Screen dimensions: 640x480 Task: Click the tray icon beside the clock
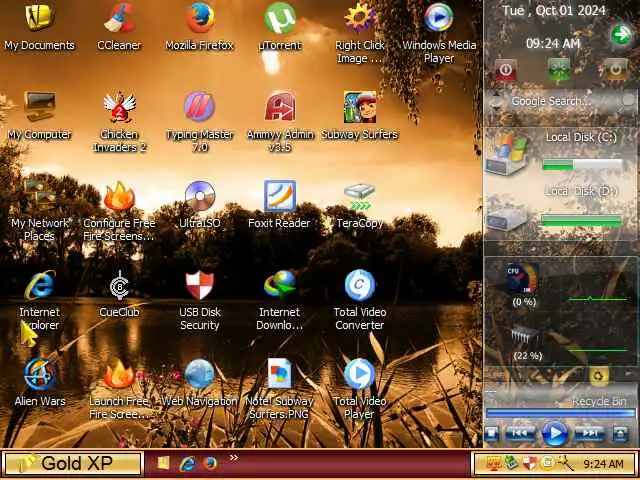coord(565,463)
